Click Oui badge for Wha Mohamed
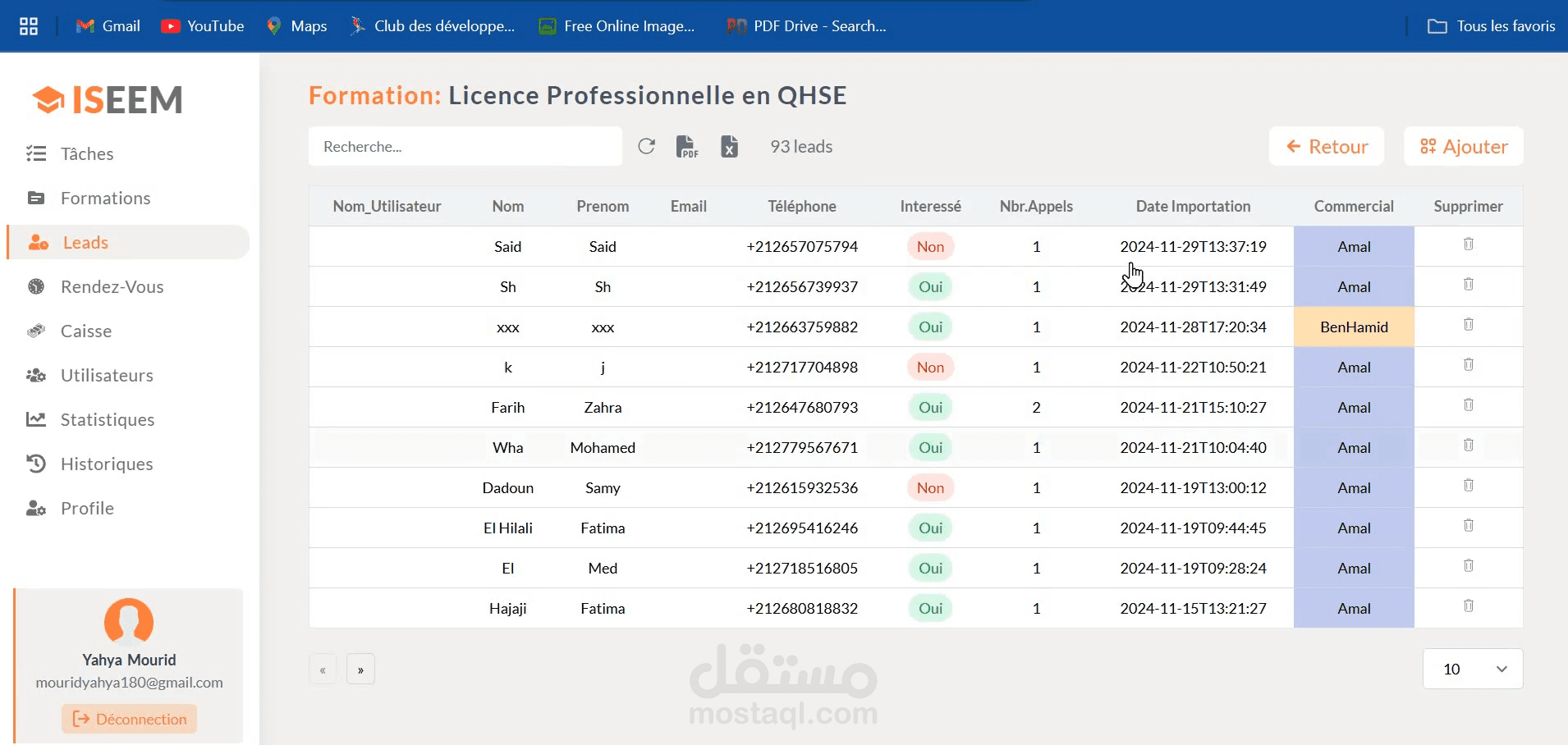 (930, 447)
